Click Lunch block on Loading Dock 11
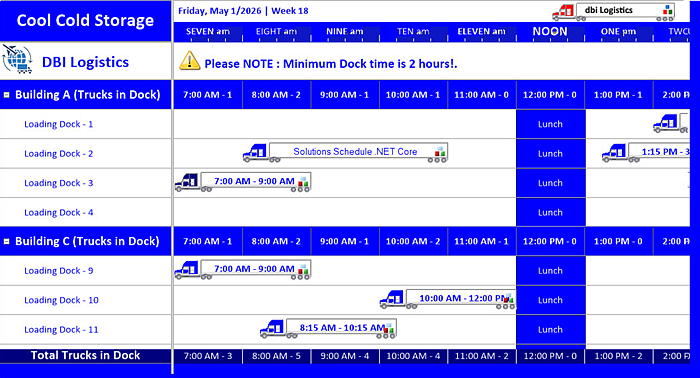This screenshot has height=378, width=700. point(550,329)
